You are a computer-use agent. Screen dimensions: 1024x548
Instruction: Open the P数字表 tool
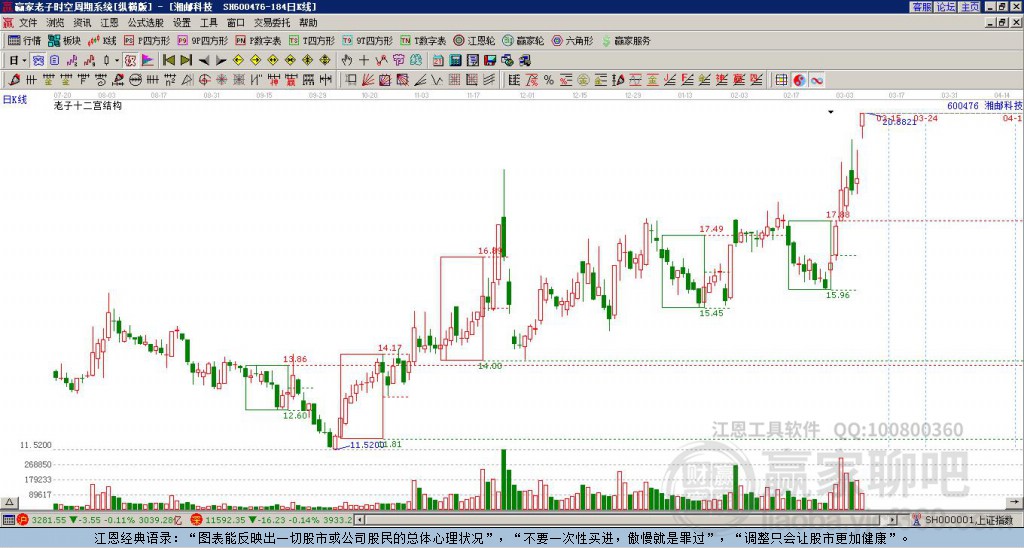pyautogui.click(x=258, y=40)
